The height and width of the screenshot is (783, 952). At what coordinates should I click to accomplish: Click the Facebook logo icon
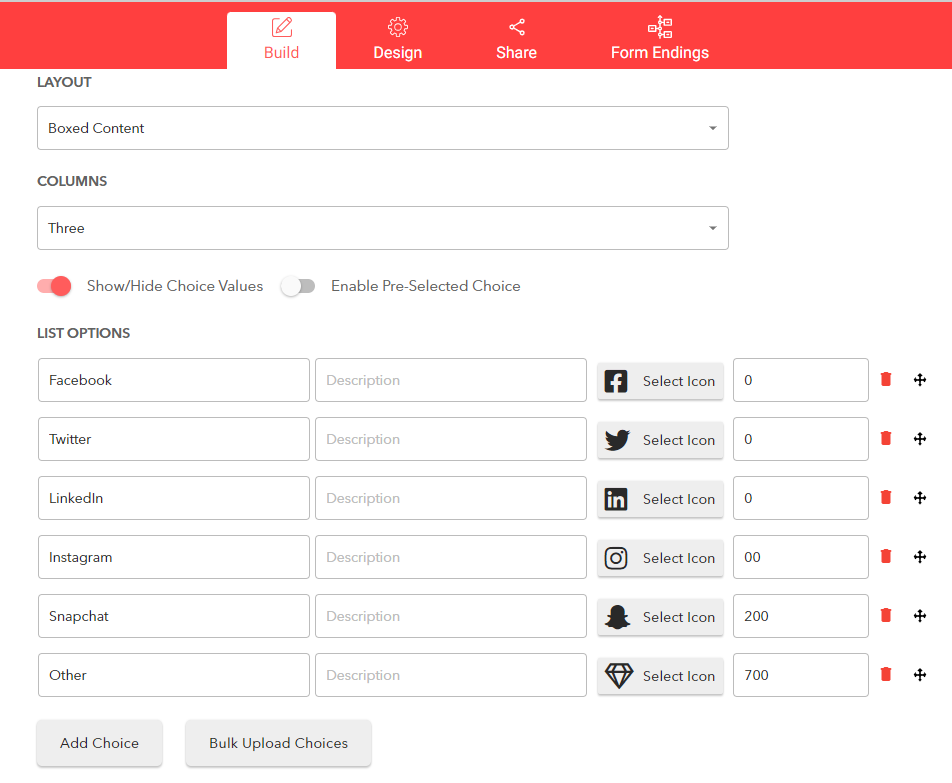[616, 381]
